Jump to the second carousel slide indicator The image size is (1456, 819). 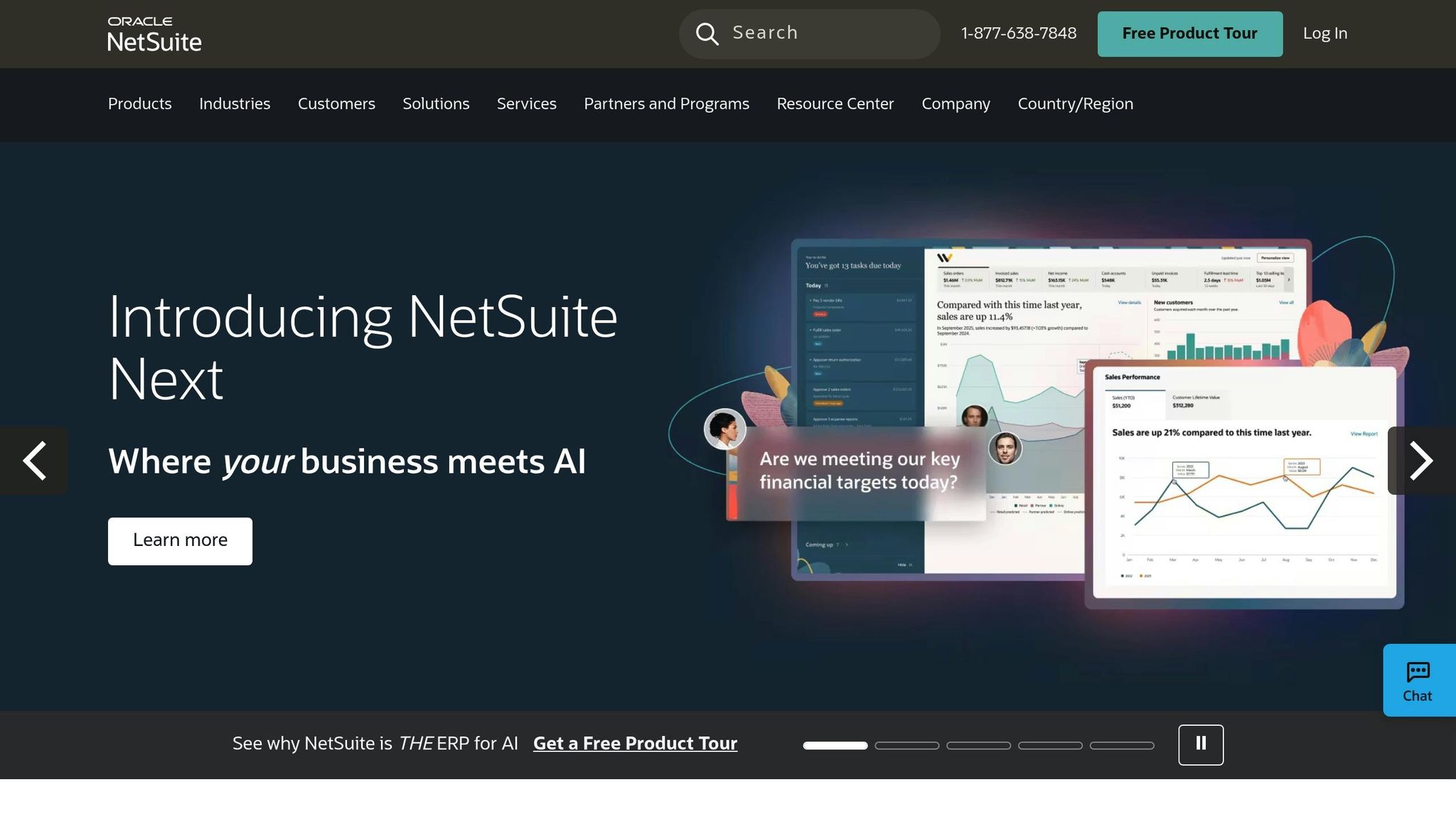pyautogui.click(x=907, y=745)
